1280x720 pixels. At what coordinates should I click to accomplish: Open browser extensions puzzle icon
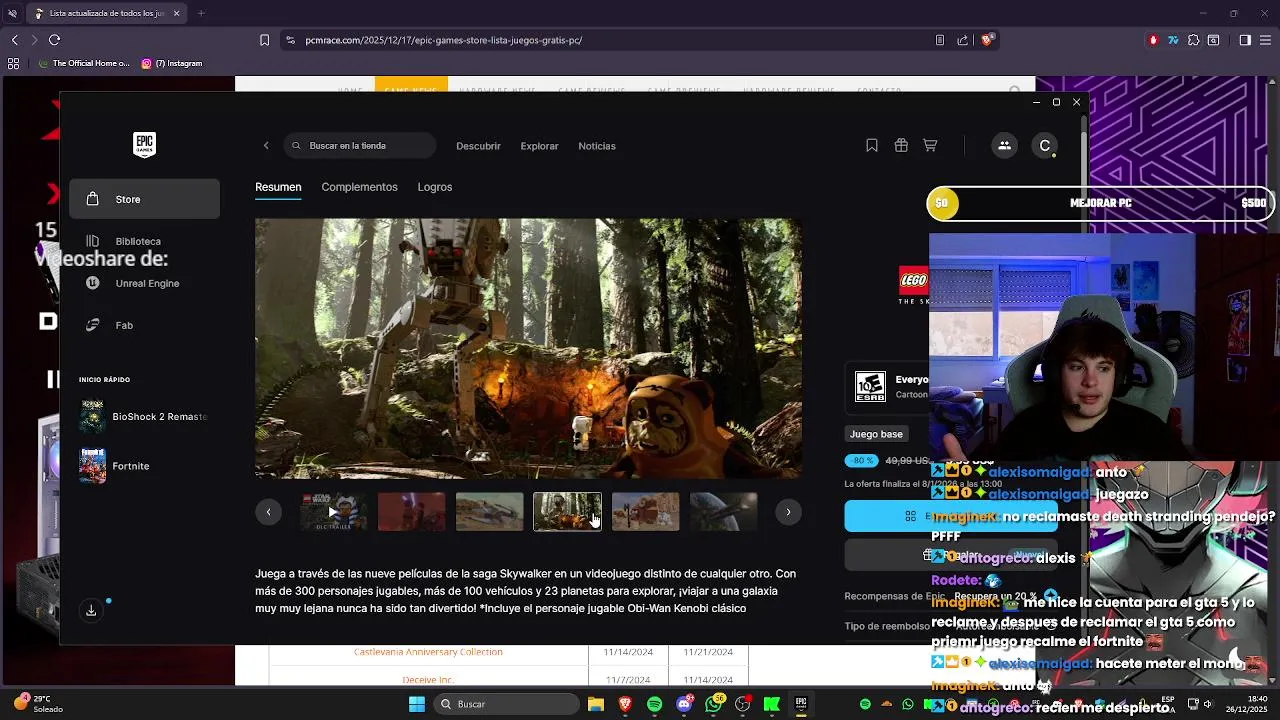[x=1193, y=40]
